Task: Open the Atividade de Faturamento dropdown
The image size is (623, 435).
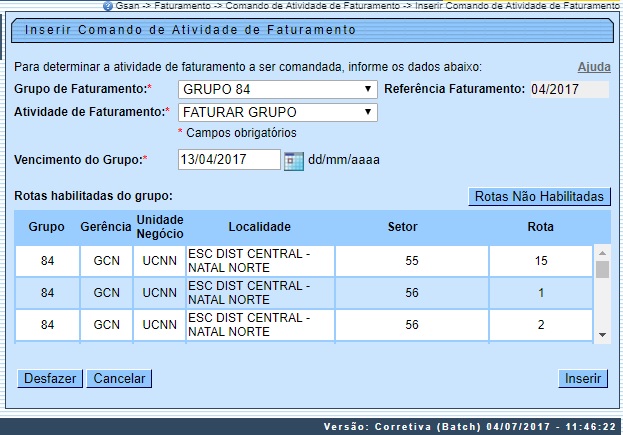Action: (278, 112)
